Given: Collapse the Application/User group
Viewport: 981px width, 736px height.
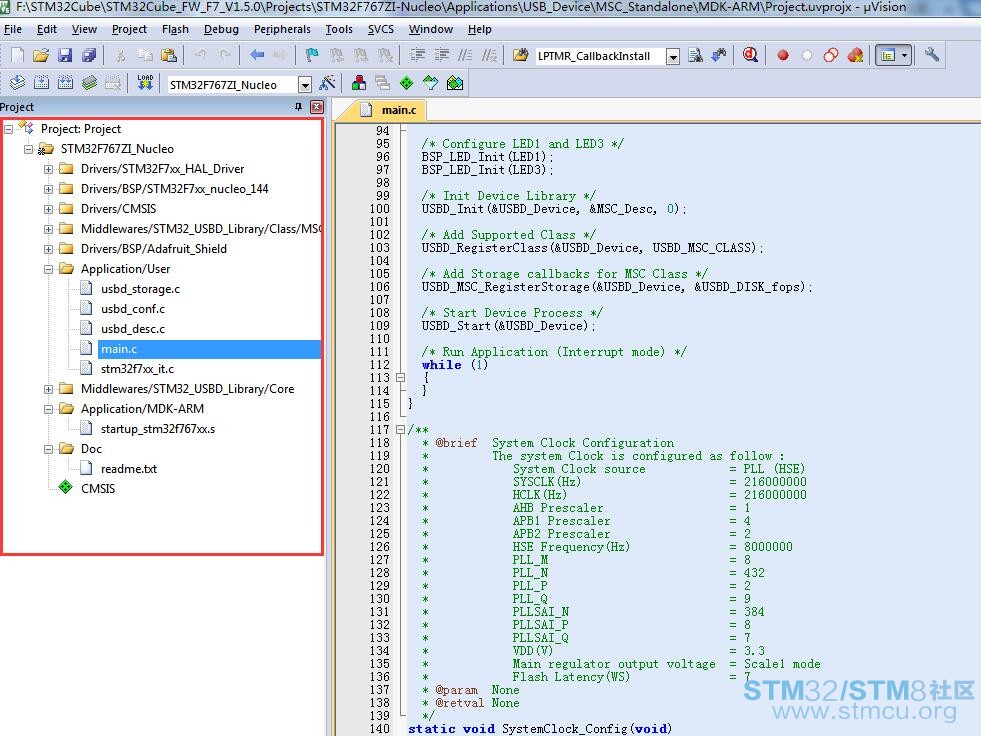Looking at the screenshot, I should pos(48,269).
